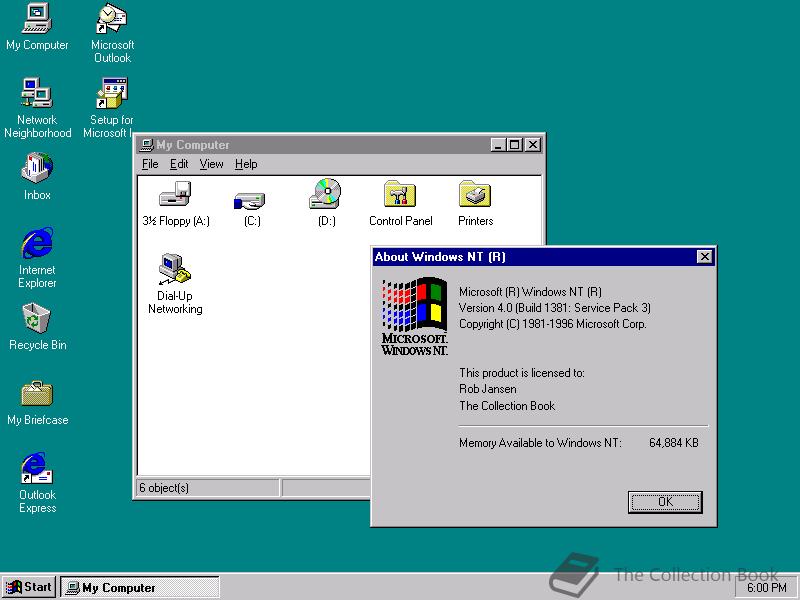Open the Edit menu in My Computer
The height and width of the screenshot is (600, 800).
pos(179,164)
